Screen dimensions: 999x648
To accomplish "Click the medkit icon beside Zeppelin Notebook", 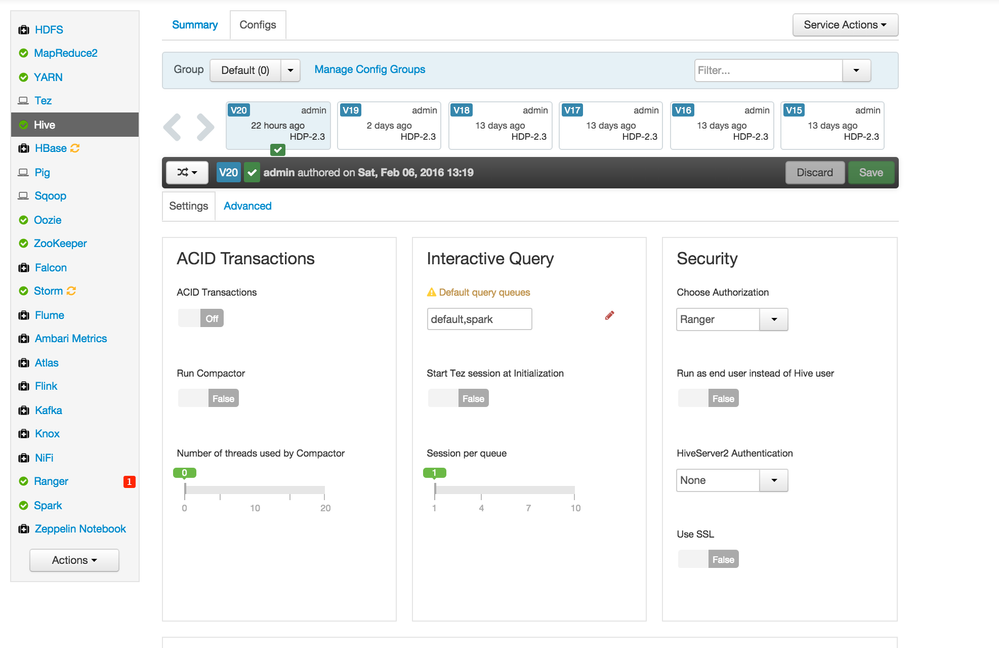I will pyautogui.click(x=24, y=529).
